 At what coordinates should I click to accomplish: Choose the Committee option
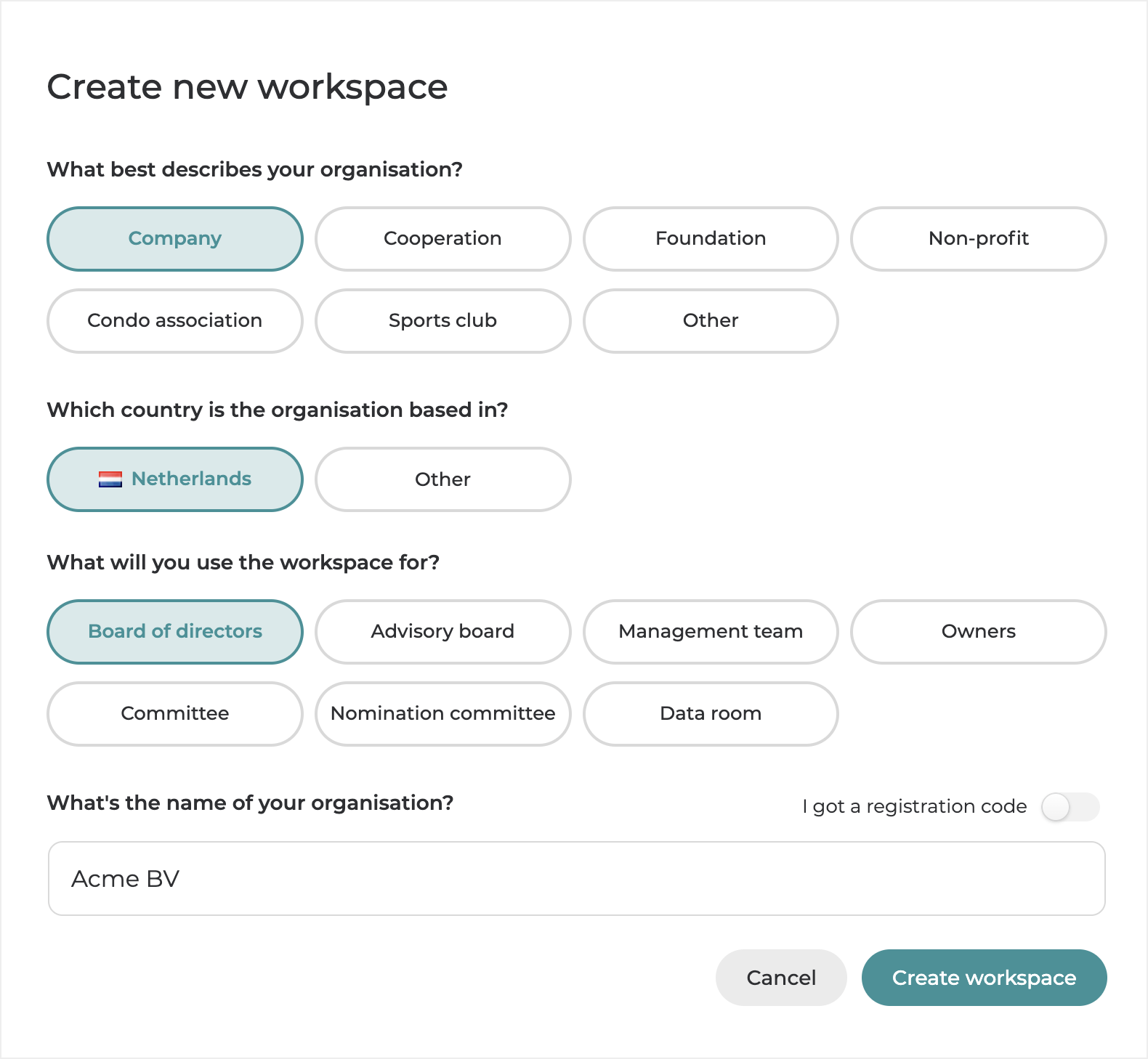pyautogui.click(x=175, y=714)
